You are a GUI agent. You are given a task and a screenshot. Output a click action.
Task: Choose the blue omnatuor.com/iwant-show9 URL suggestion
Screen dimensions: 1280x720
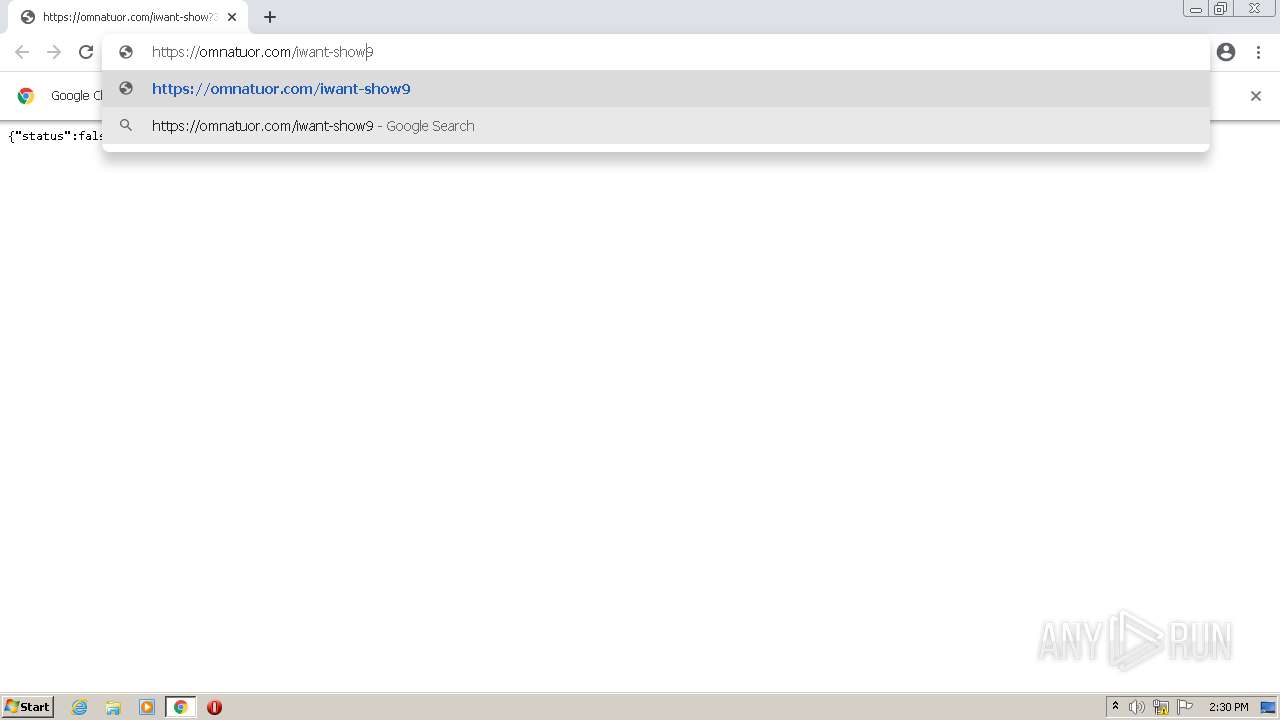pos(656,89)
